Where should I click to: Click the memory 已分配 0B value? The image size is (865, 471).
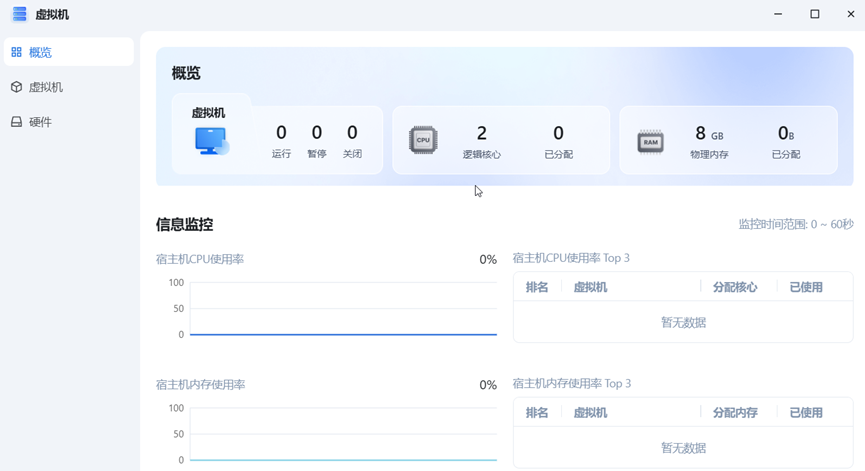[786, 133]
